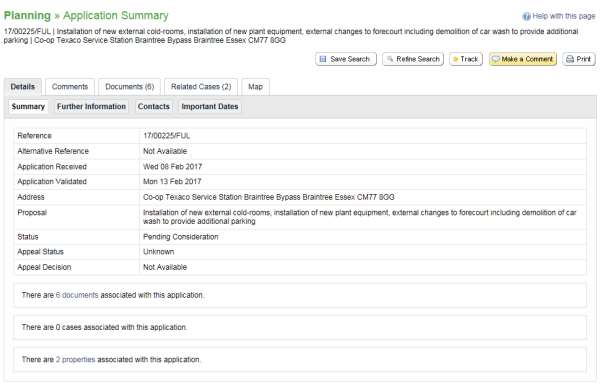
Task: Open the Map tab
Action: tap(255, 87)
